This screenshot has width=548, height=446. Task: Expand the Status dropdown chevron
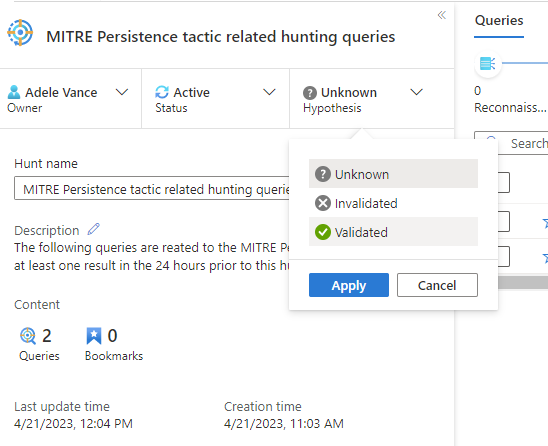[269, 92]
